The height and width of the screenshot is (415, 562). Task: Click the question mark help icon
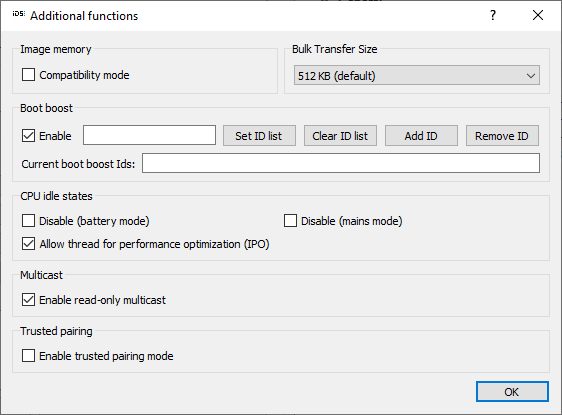[493, 15]
